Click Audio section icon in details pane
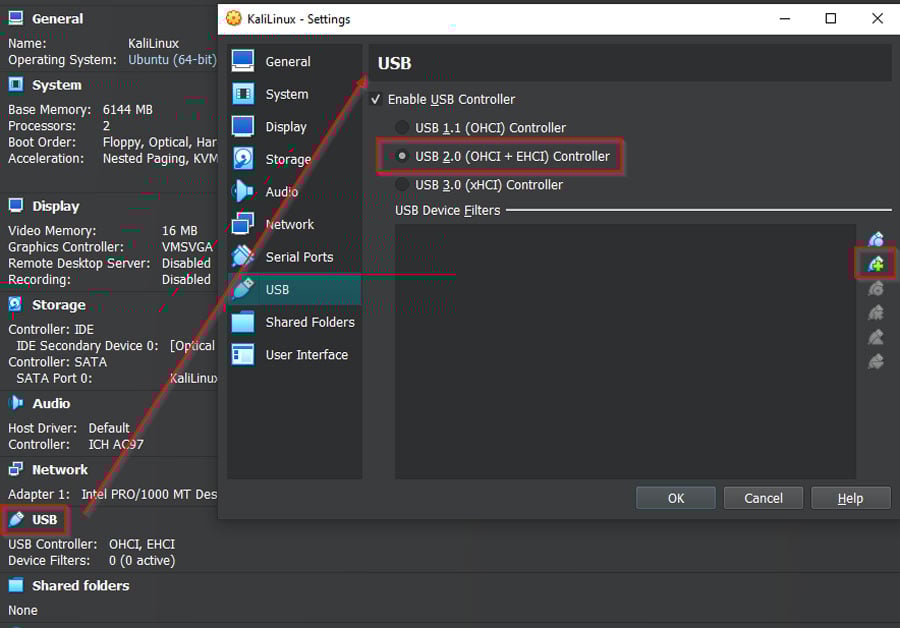Image resolution: width=900 pixels, height=628 pixels. click(16, 403)
